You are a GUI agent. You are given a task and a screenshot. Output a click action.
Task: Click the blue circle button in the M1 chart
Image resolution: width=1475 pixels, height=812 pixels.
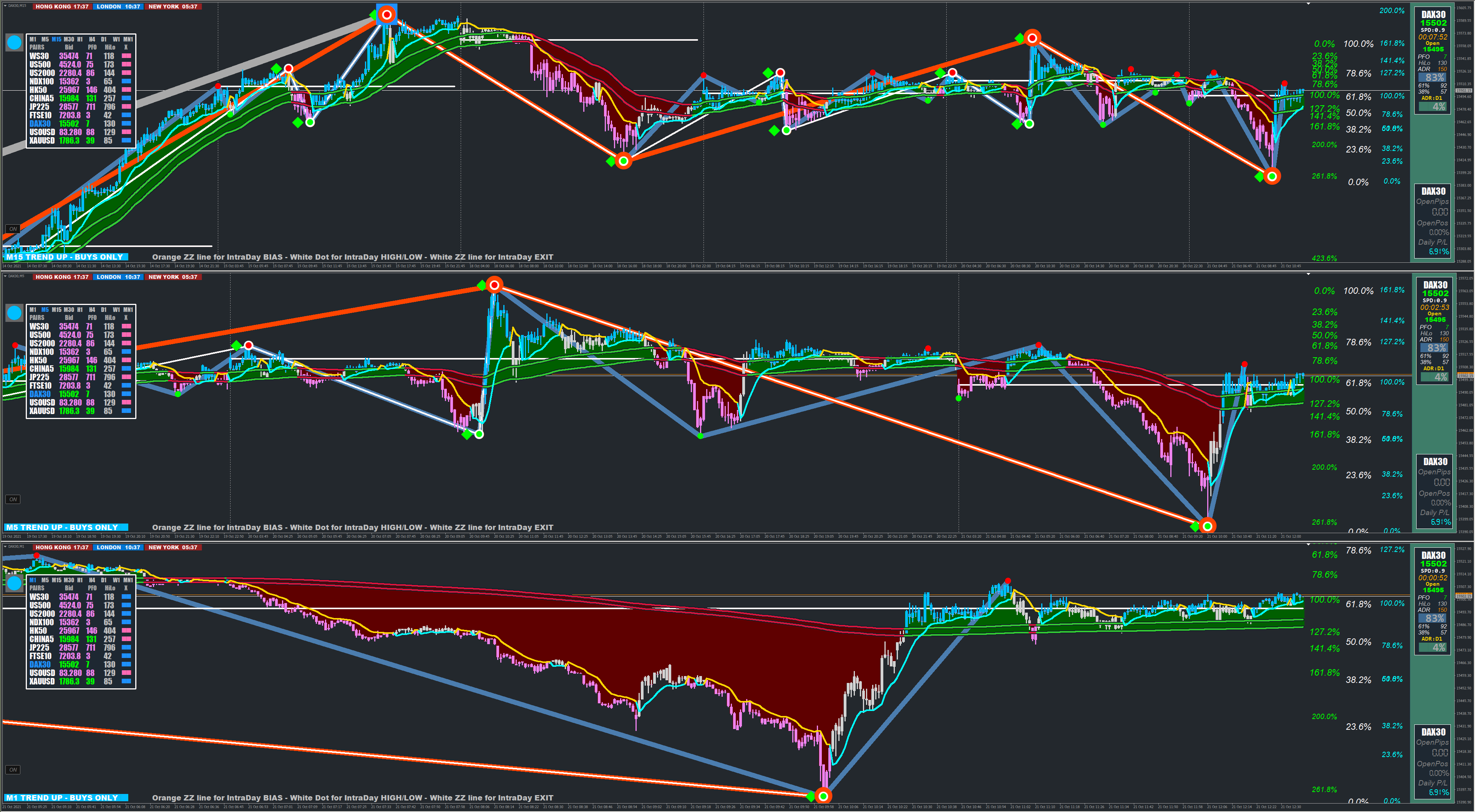[14, 583]
